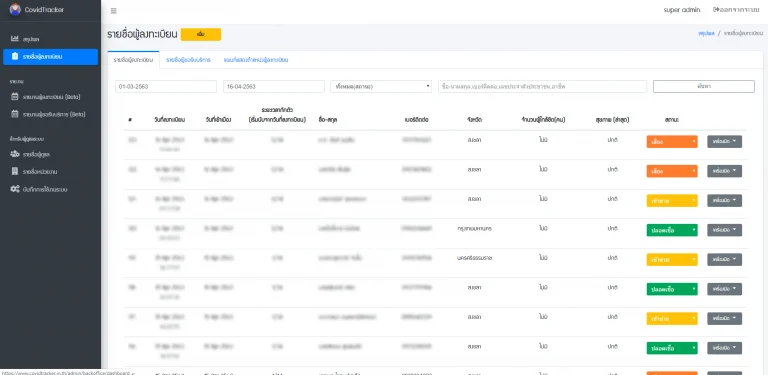Click the clipboard icon of active sidebar item
The height and width of the screenshot is (375, 768).
click(15, 56)
